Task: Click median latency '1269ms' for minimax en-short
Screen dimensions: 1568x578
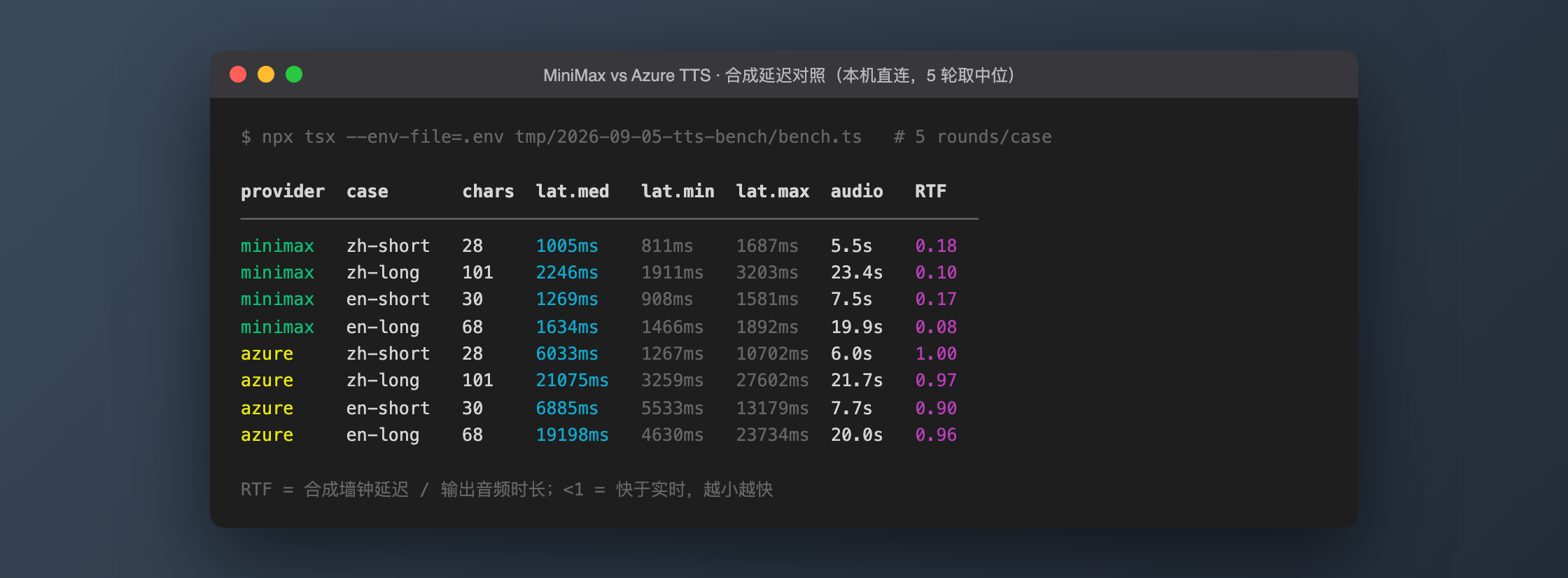Action: coord(567,299)
